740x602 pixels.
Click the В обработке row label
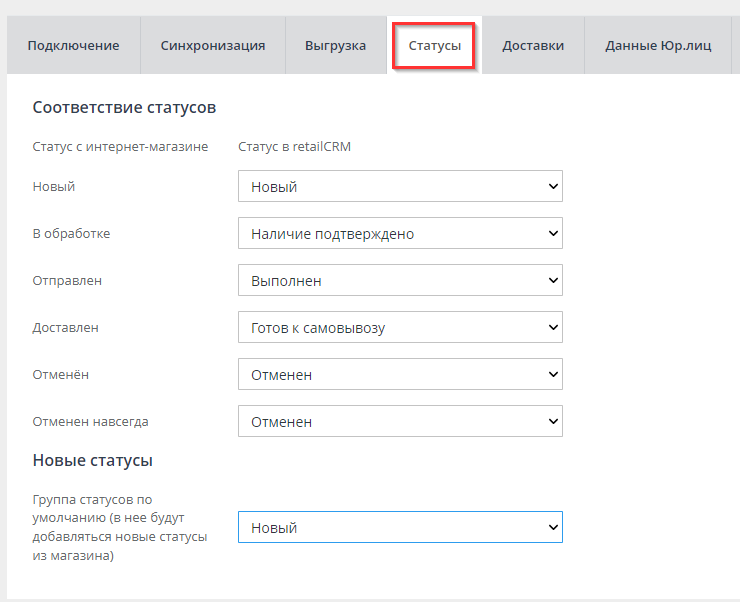tap(71, 233)
